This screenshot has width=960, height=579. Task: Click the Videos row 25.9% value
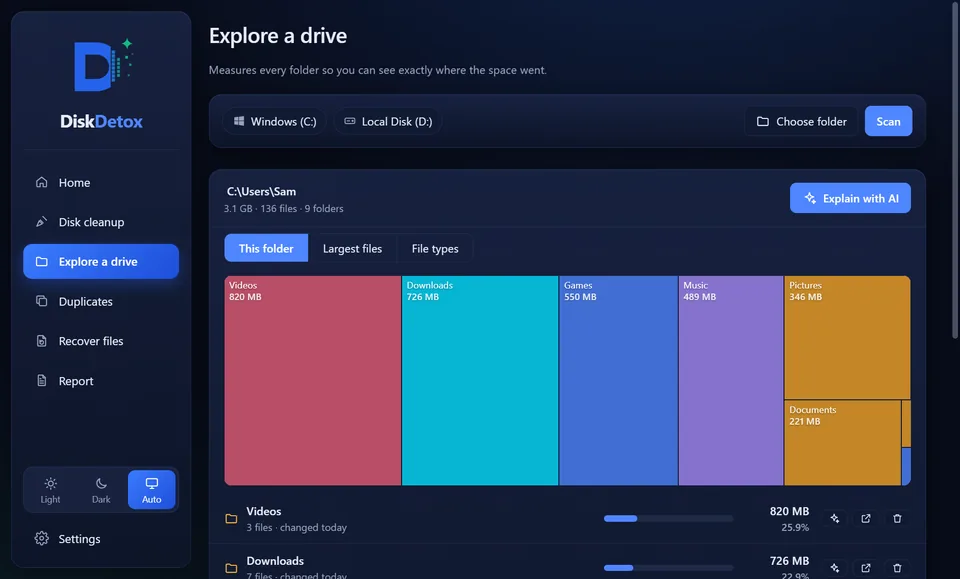[x=795, y=528]
